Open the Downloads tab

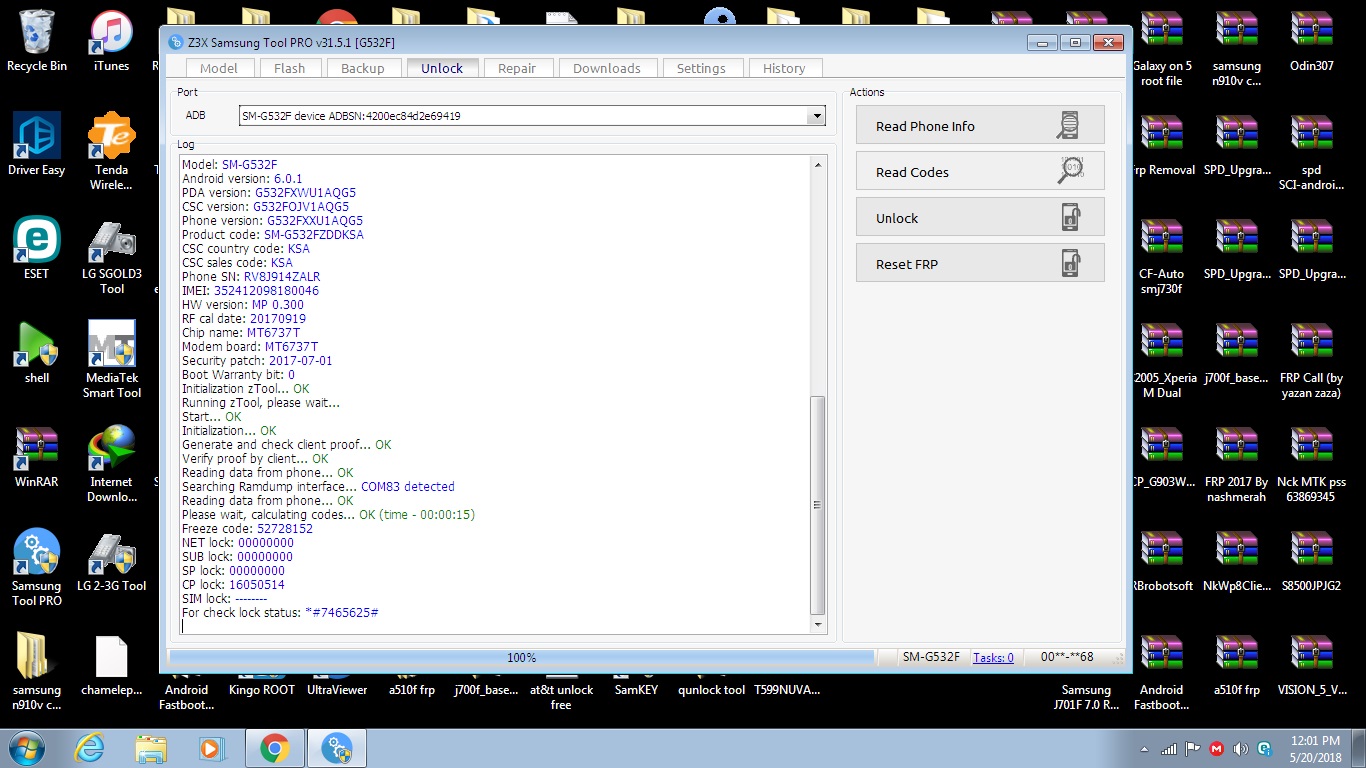pyautogui.click(x=607, y=68)
